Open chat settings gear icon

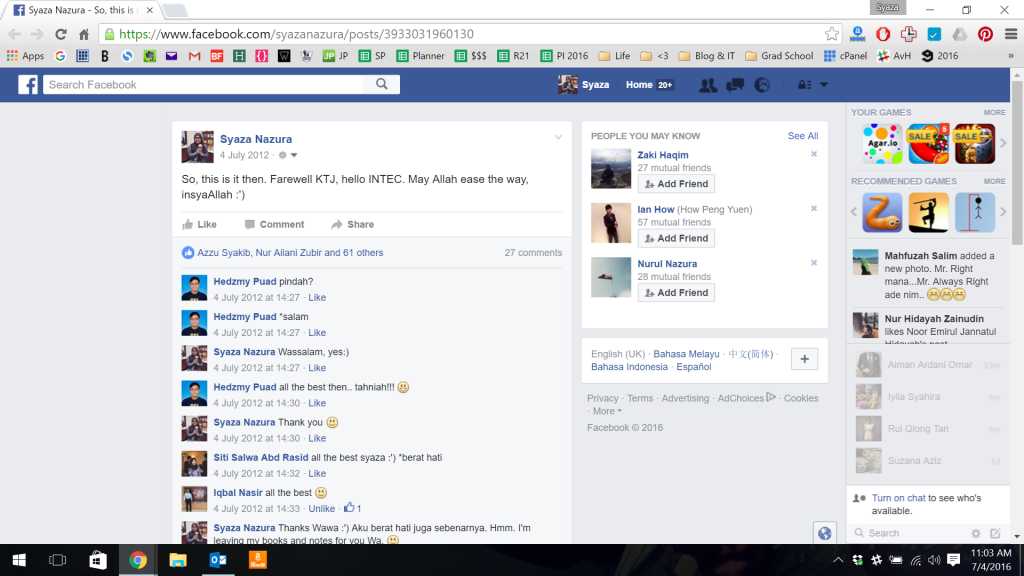coord(976,534)
